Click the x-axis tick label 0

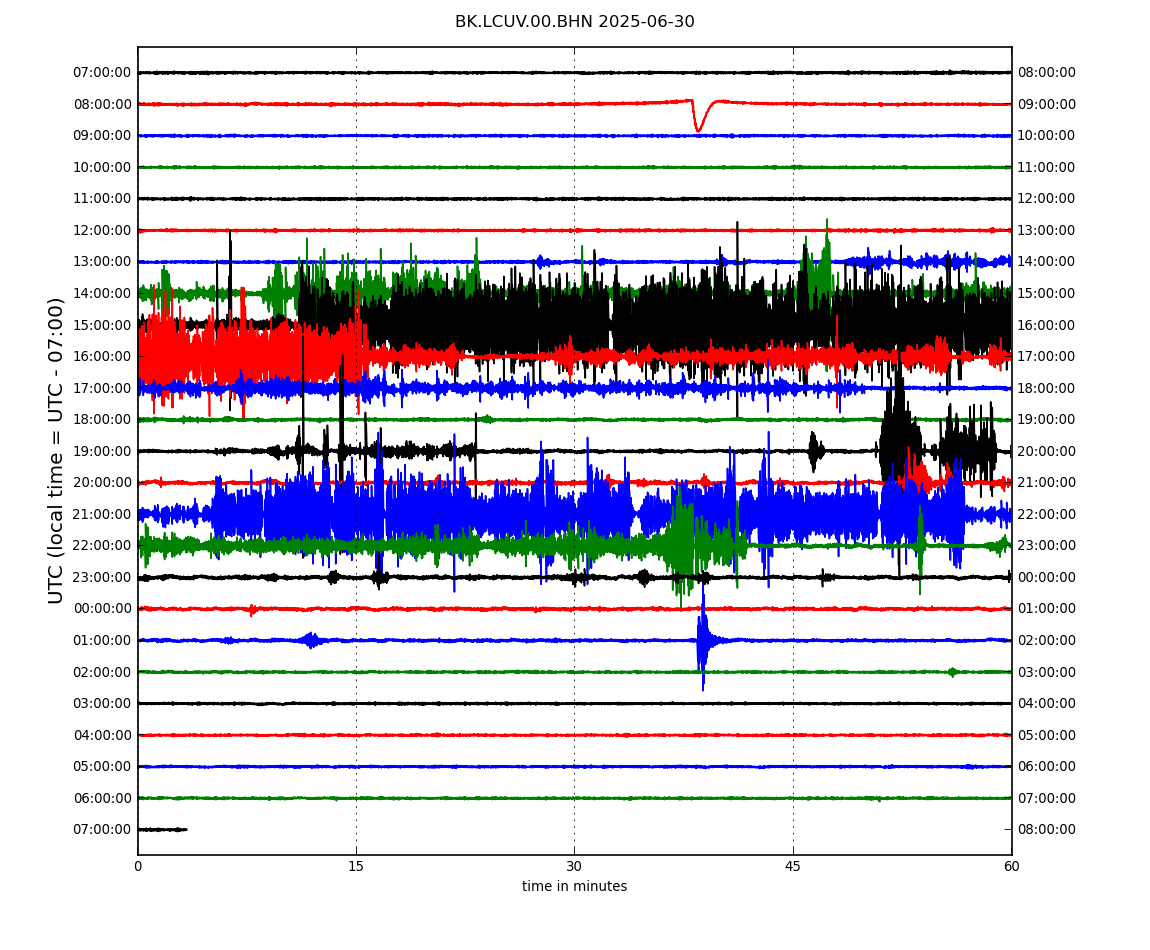tap(138, 866)
